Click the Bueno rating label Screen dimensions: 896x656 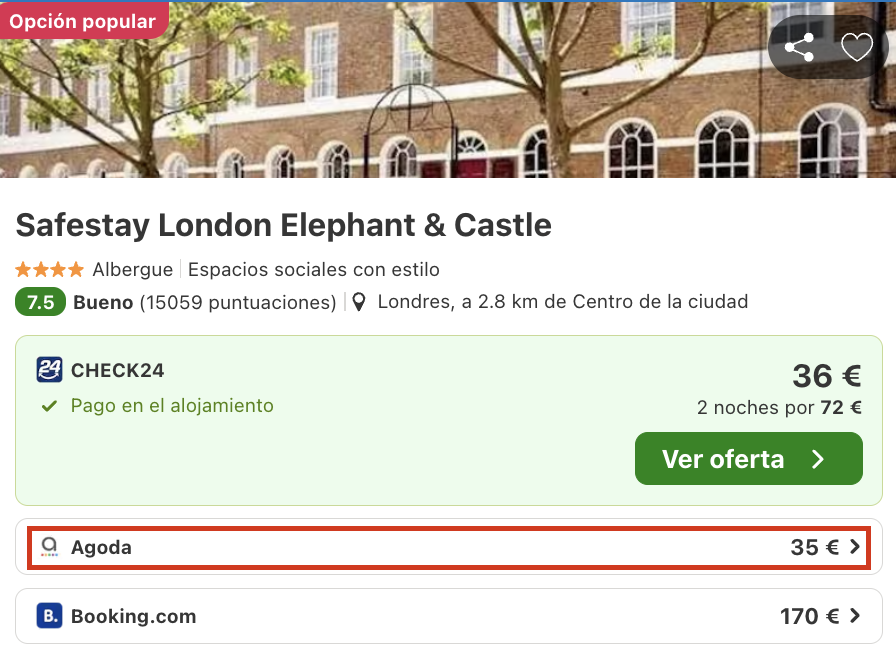pyautogui.click(x=103, y=302)
